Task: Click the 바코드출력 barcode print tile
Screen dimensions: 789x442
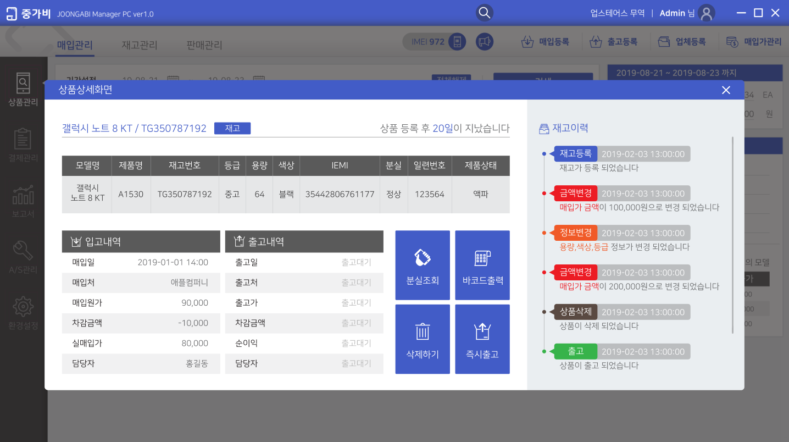Action: click(482, 264)
